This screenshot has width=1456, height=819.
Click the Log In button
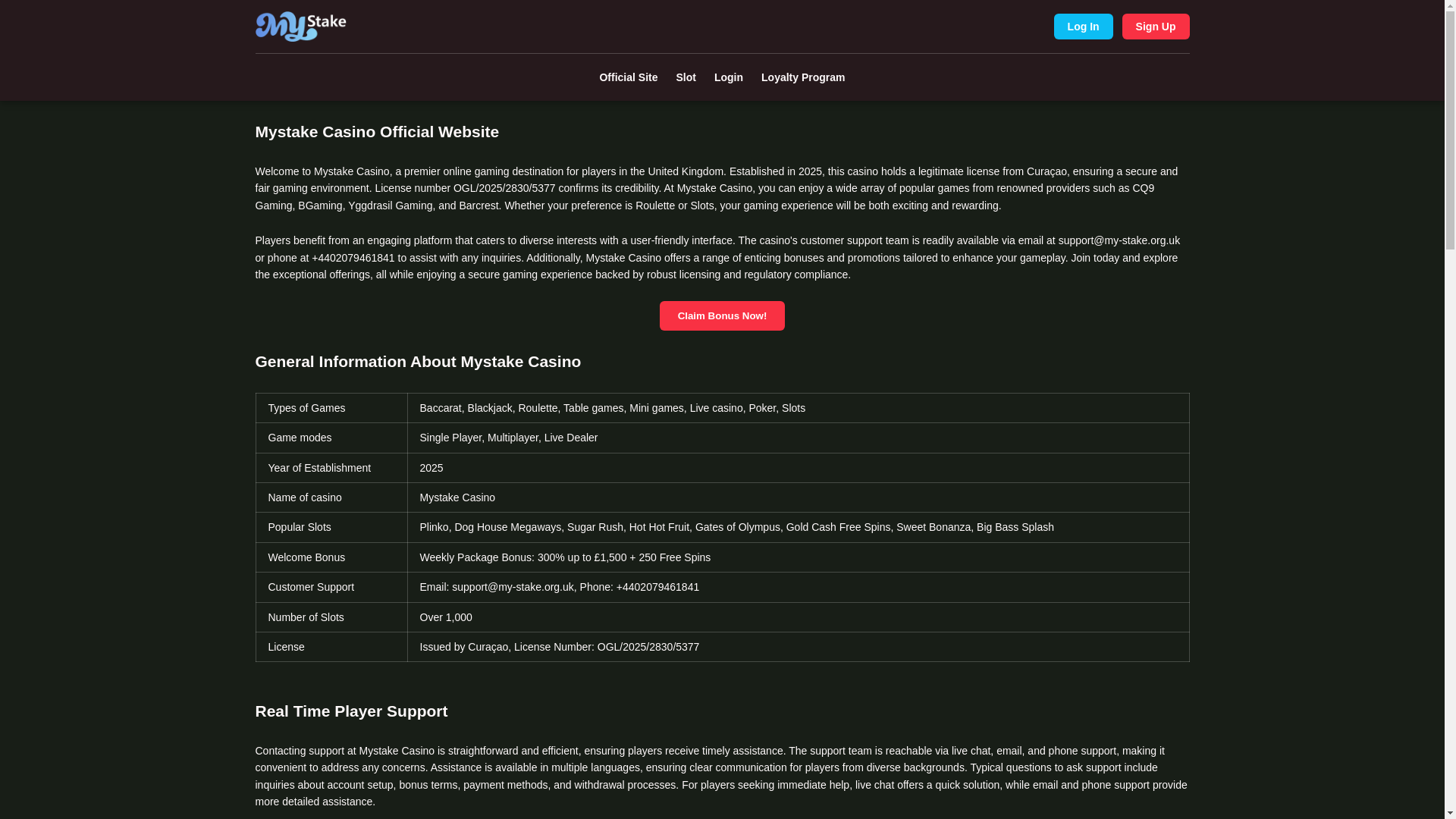click(1083, 27)
